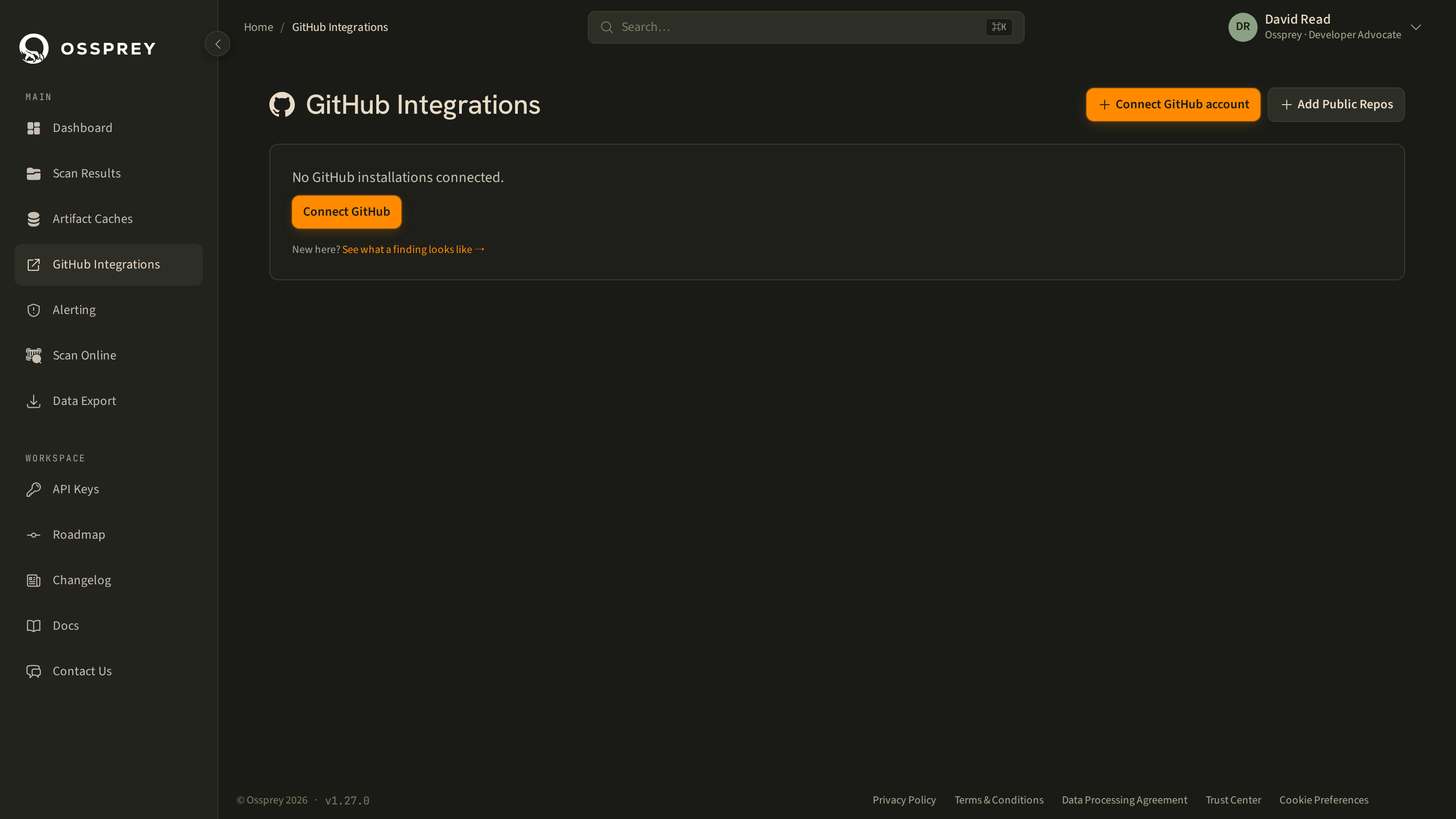Image resolution: width=1456 pixels, height=819 pixels.
Task: Click the '© Ossprey 2026' footer text
Action: point(272,800)
